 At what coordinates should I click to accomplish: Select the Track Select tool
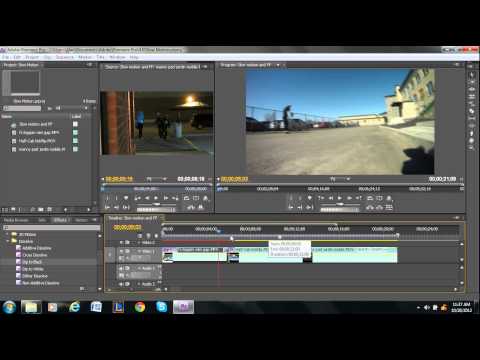[x=472, y=82]
